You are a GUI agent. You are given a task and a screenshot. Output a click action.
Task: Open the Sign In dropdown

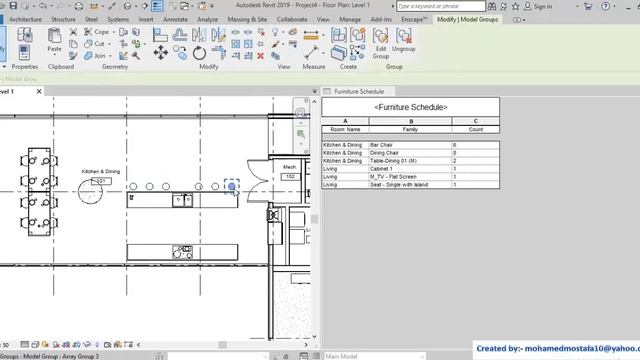point(577,6)
